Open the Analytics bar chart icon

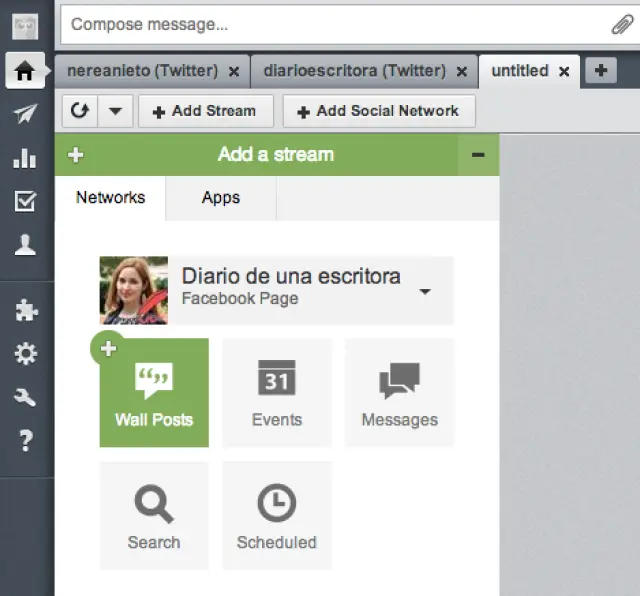25,158
